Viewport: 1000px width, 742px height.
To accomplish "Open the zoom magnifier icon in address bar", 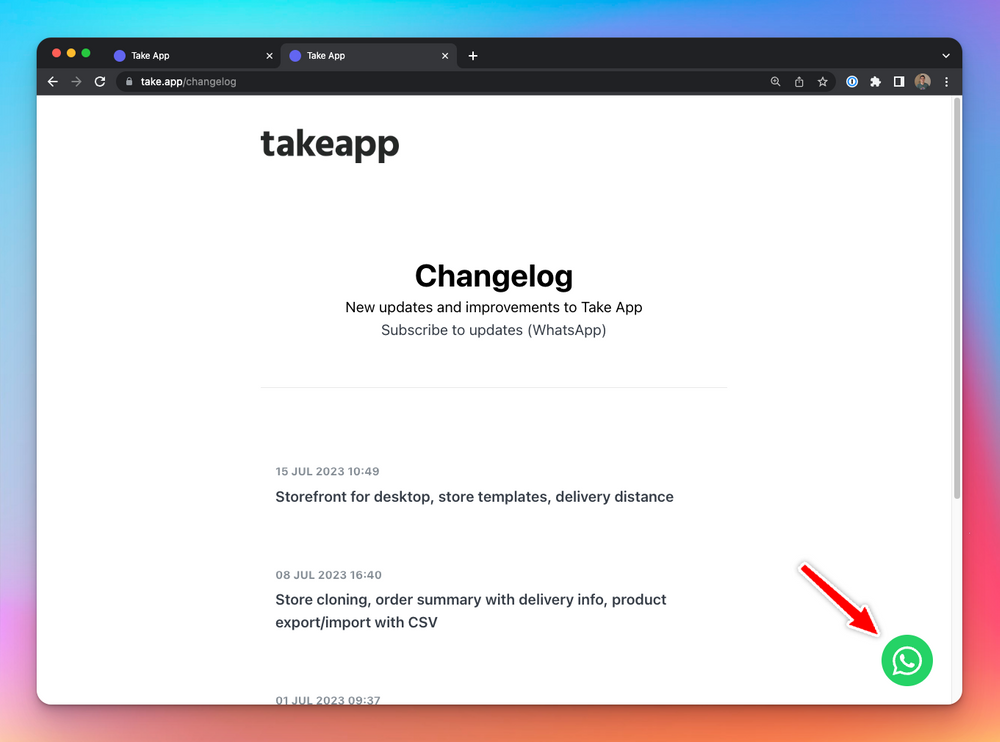I will coord(776,82).
